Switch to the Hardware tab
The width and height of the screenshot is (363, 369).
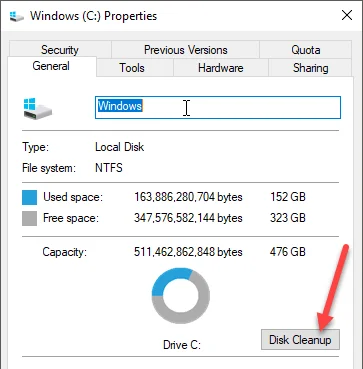221,68
